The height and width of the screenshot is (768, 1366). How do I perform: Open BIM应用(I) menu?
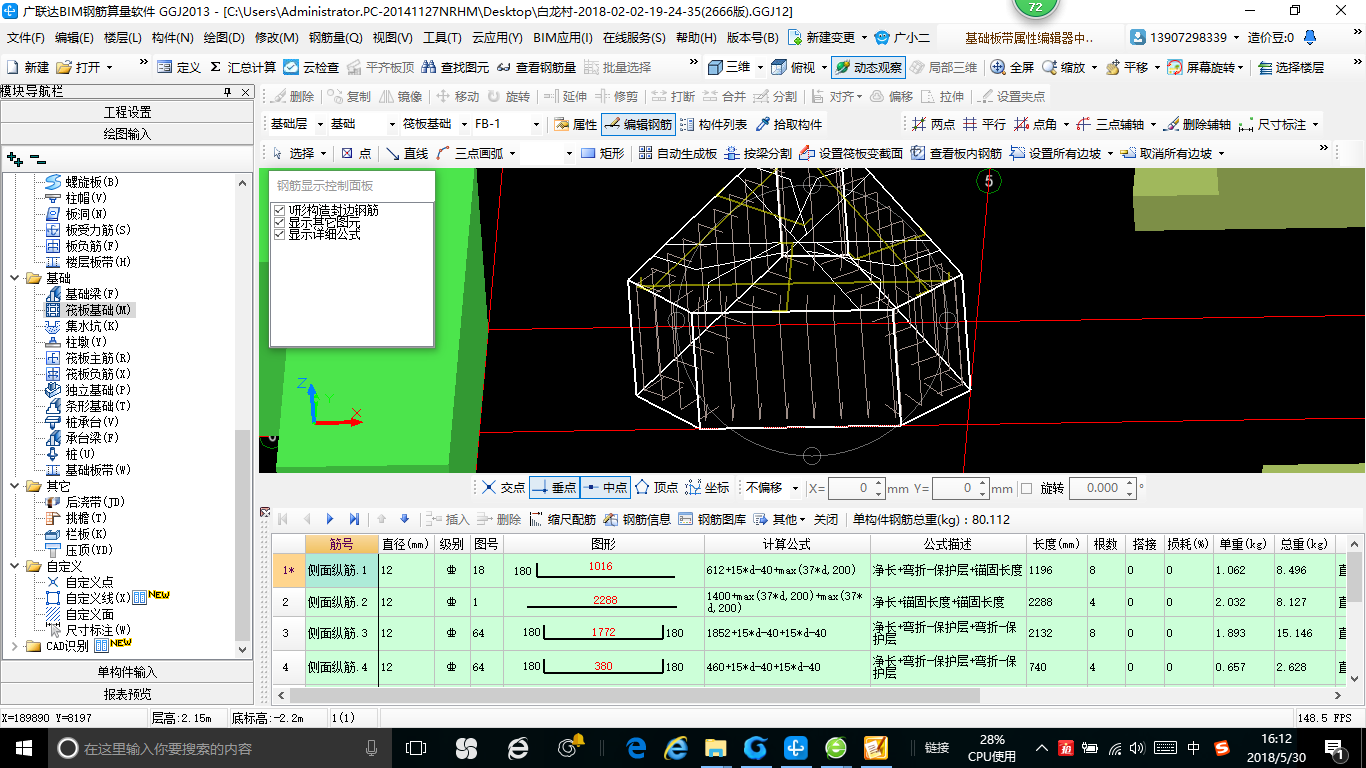coord(563,38)
